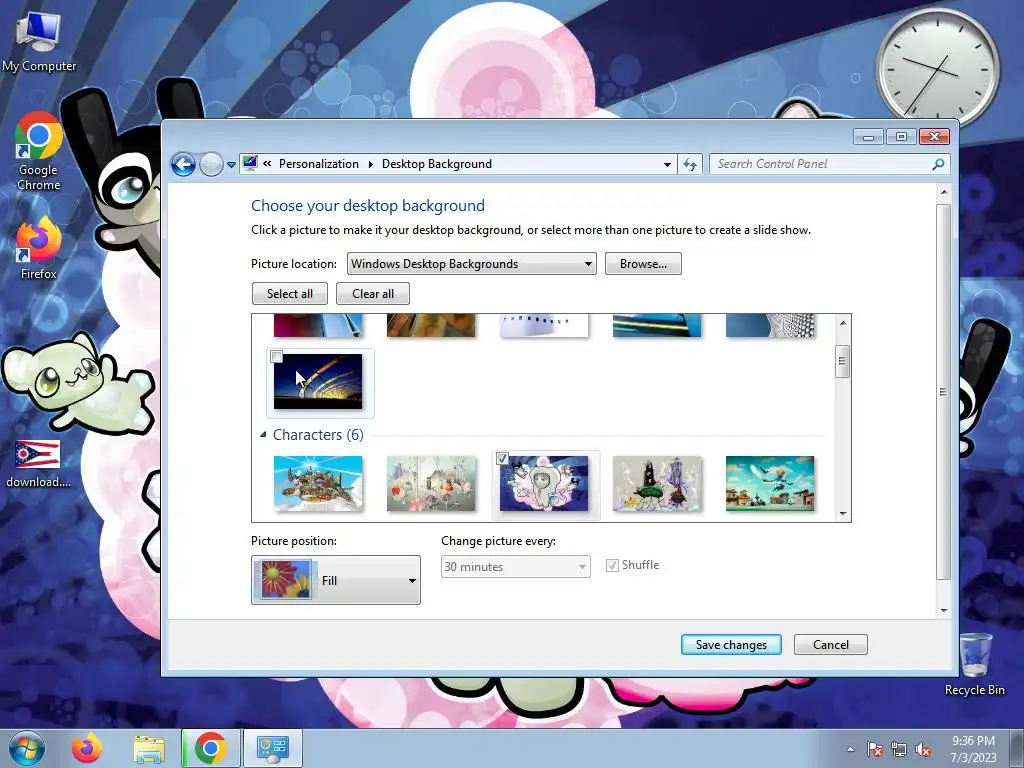Select the pink creature wallpaper thumbnail
The height and width of the screenshot is (768, 1024).
click(x=544, y=484)
